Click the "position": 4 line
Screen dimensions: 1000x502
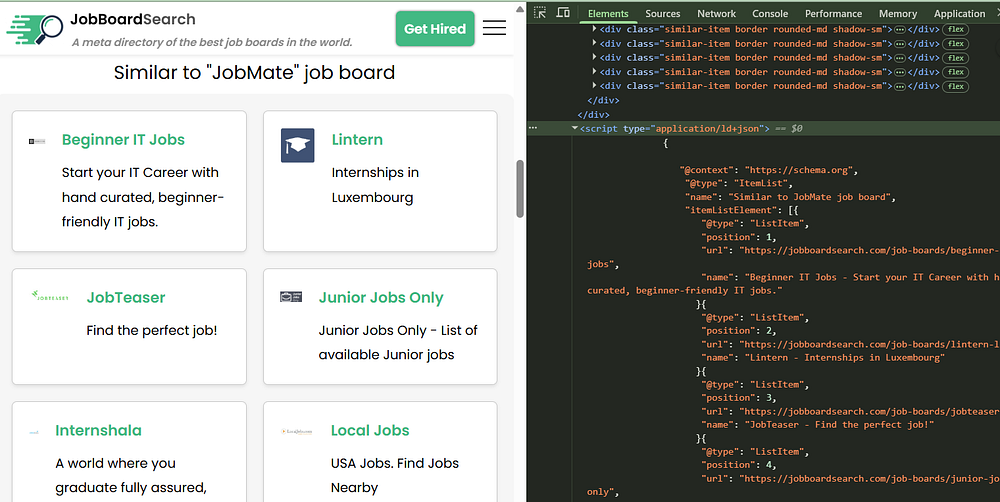click(x=739, y=464)
